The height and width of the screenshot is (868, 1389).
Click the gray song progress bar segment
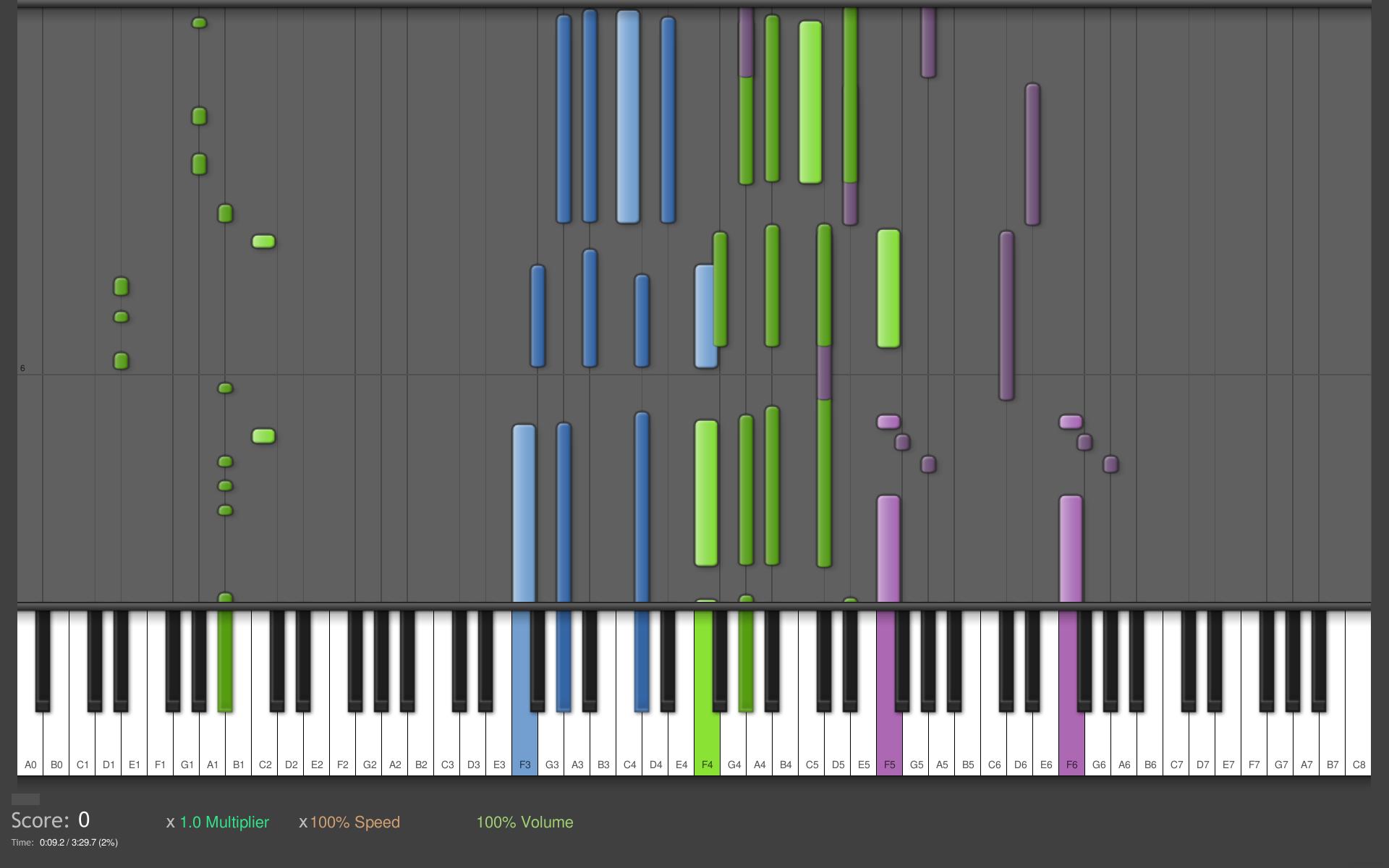[x=25, y=799]
